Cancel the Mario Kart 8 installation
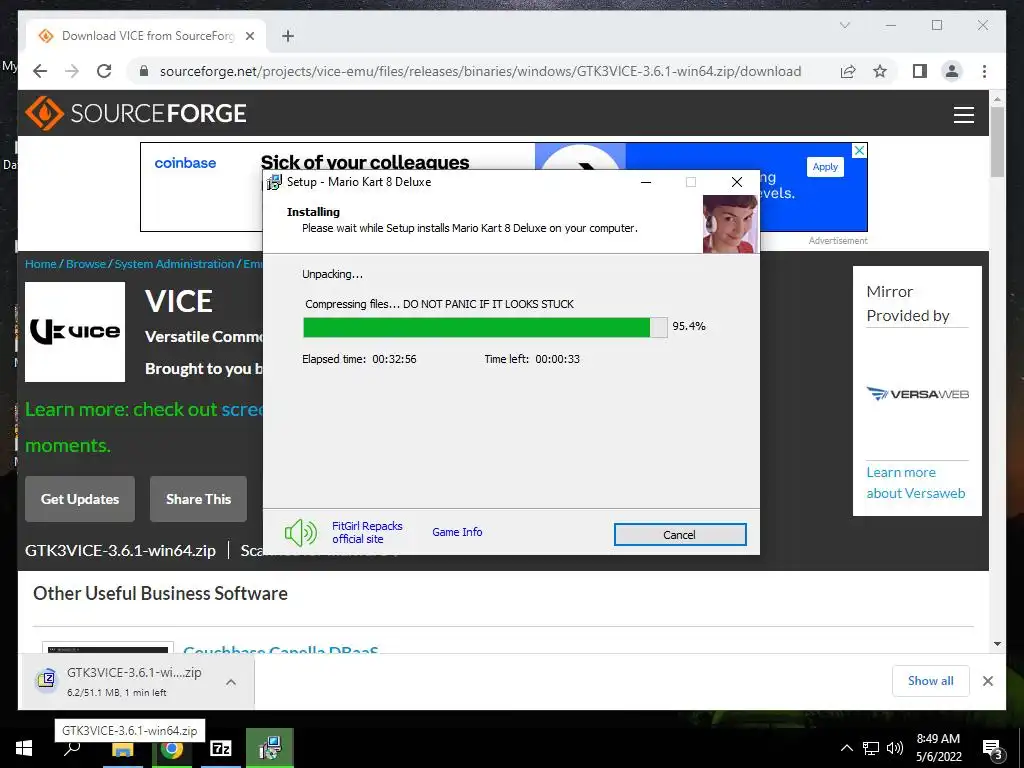Image resolution: width=1024 pixels, height=768 pixels. (x=680, y=534)
